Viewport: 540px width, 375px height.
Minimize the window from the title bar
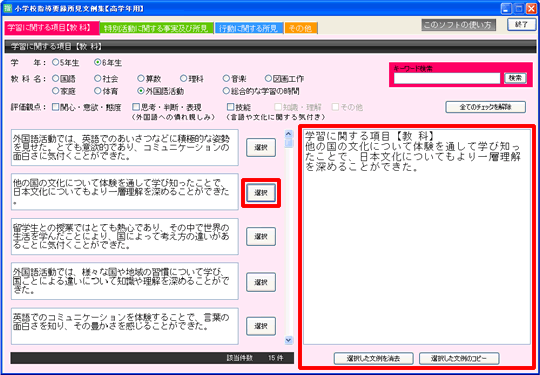[x=506, y=9]
